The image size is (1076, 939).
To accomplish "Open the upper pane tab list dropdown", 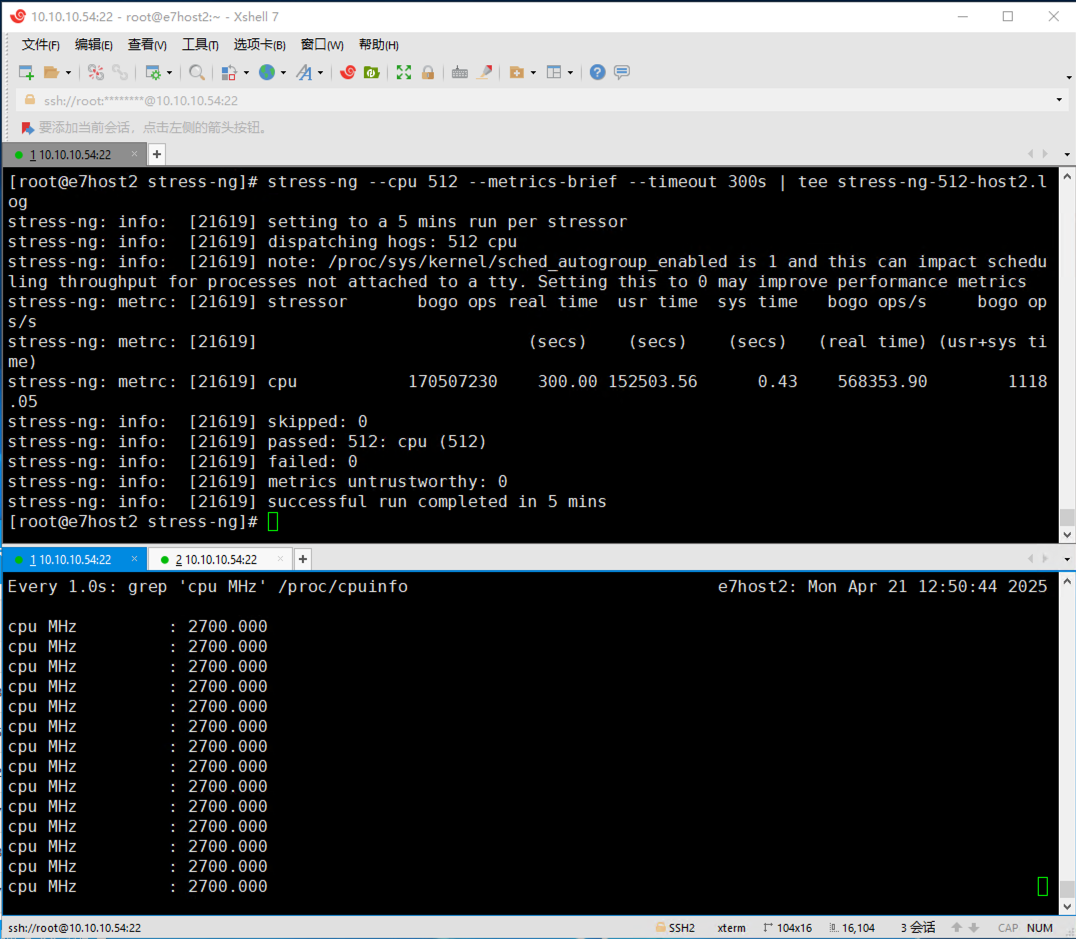I will [x=1067, y=154].
